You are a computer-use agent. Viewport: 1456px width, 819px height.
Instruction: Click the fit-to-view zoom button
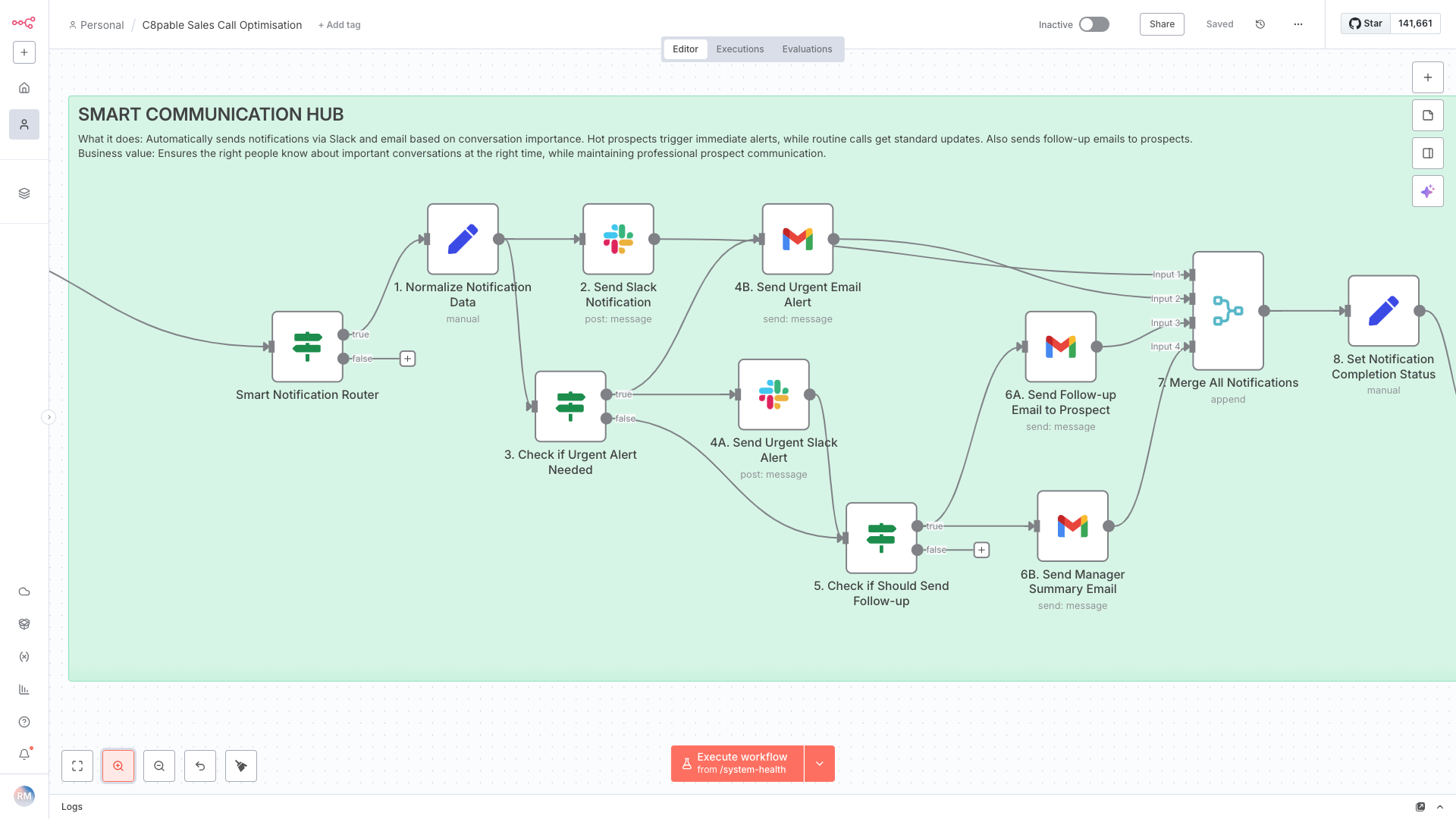(77, 766)
